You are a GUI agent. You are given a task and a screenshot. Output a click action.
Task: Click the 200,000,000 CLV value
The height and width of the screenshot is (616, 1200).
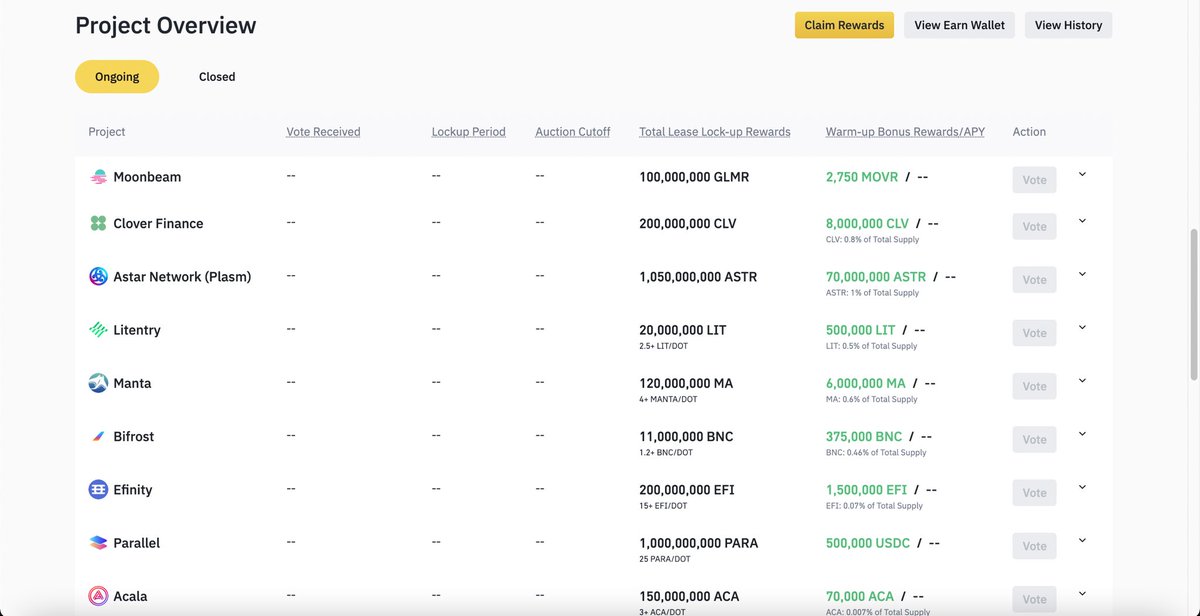688,224
